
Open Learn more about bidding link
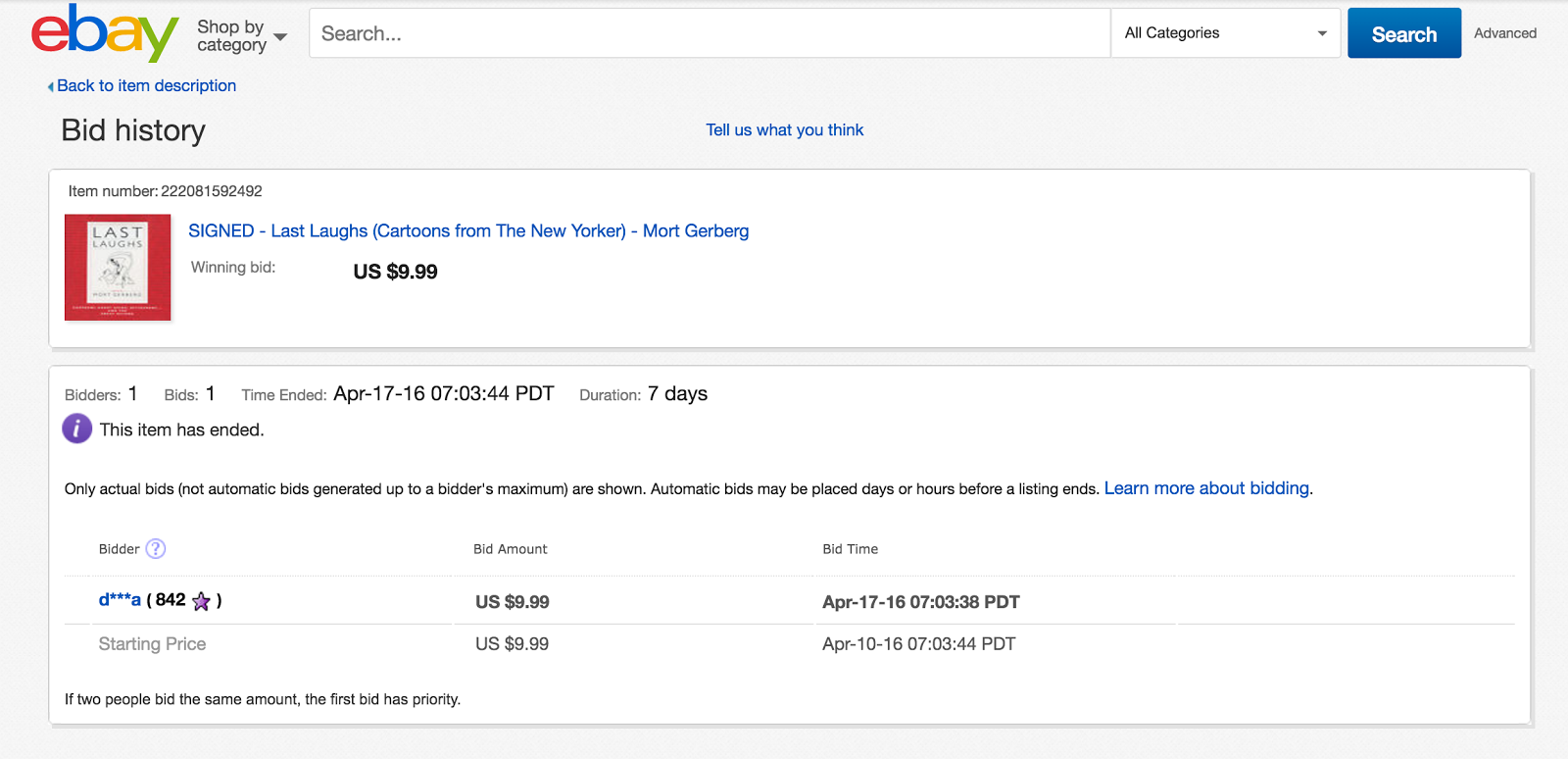(1206, 488)
